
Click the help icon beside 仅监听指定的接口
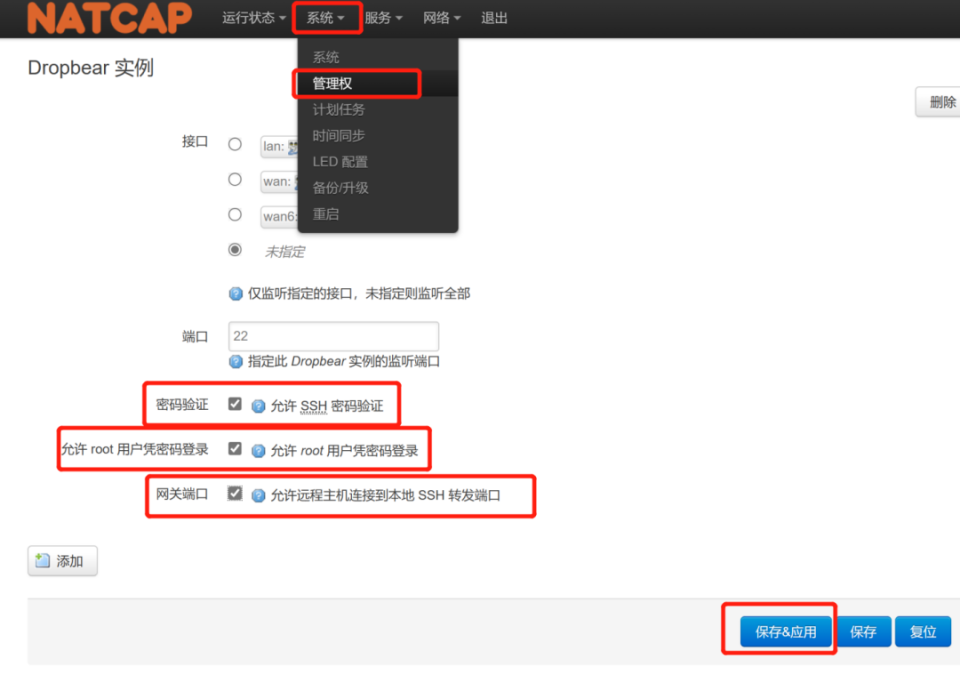tap(236, 294)
